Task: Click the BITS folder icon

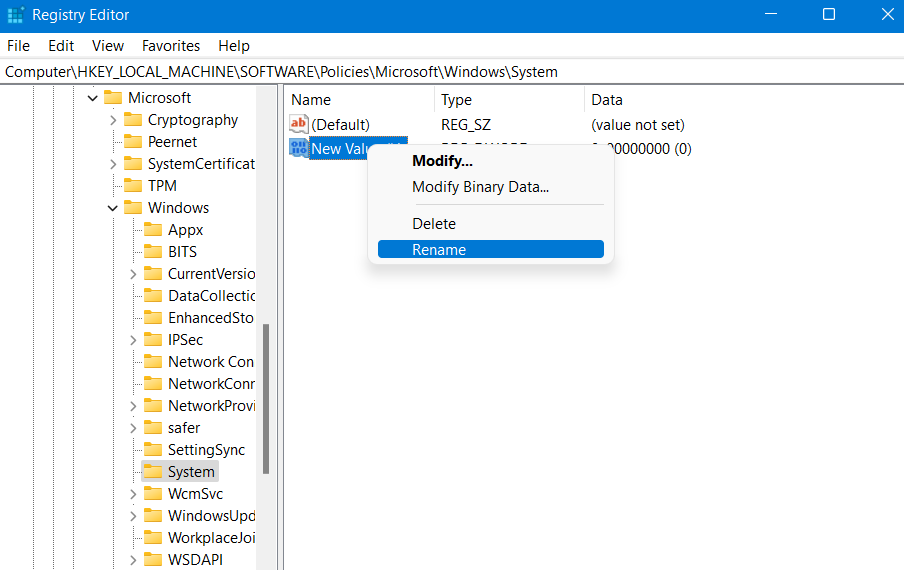Action: coord(152,252)
